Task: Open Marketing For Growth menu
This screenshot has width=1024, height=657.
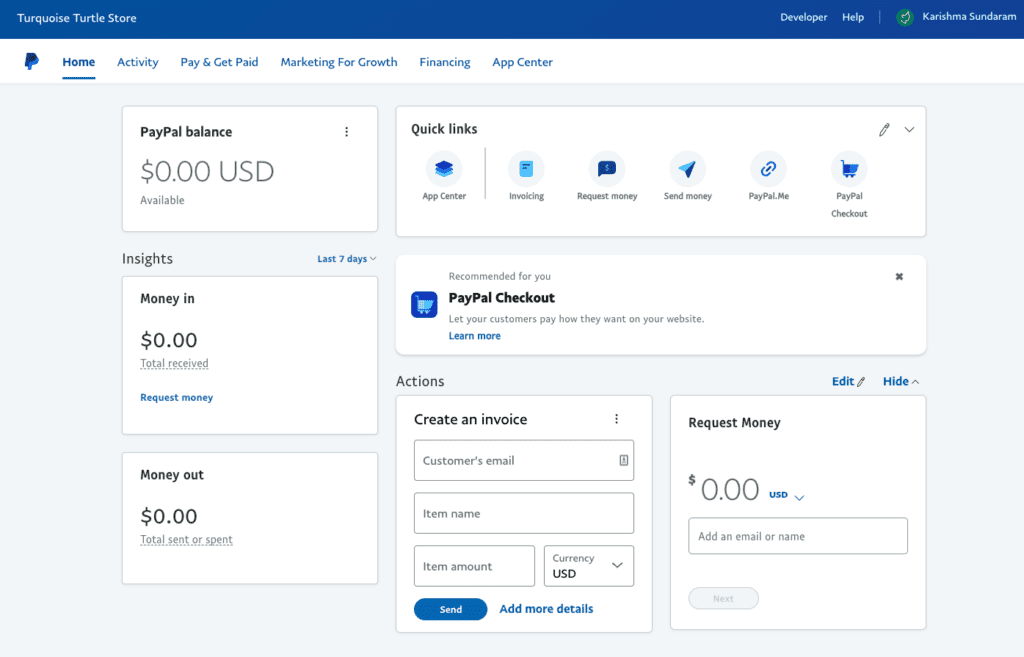Action: 339,62
